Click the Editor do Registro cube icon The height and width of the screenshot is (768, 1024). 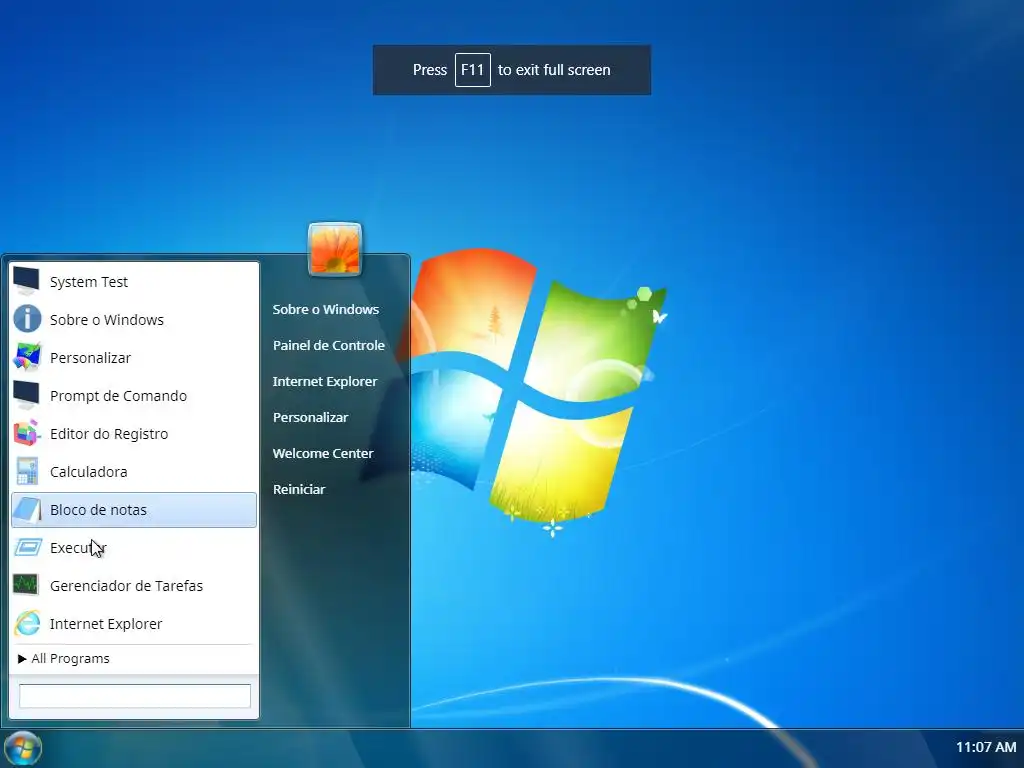tap(27, 433)
